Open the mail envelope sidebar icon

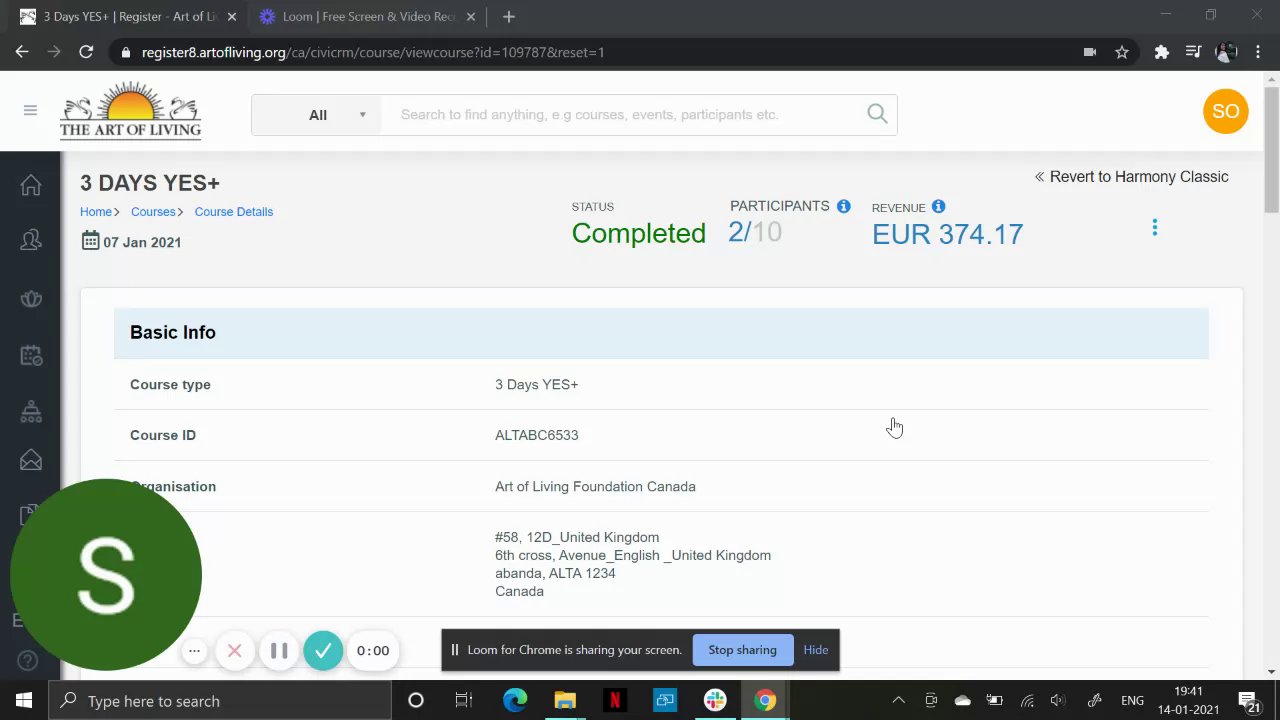click(x=31, y=460)
